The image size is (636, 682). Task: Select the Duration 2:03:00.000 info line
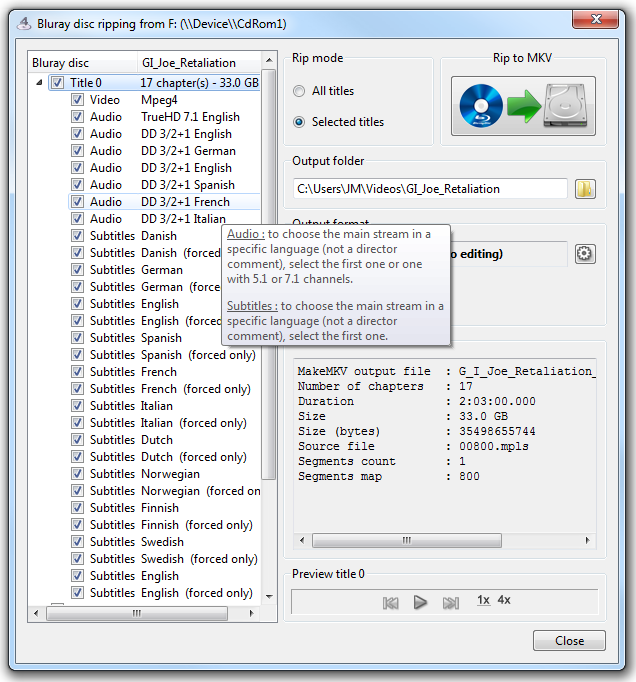click(x=417, y=401)
